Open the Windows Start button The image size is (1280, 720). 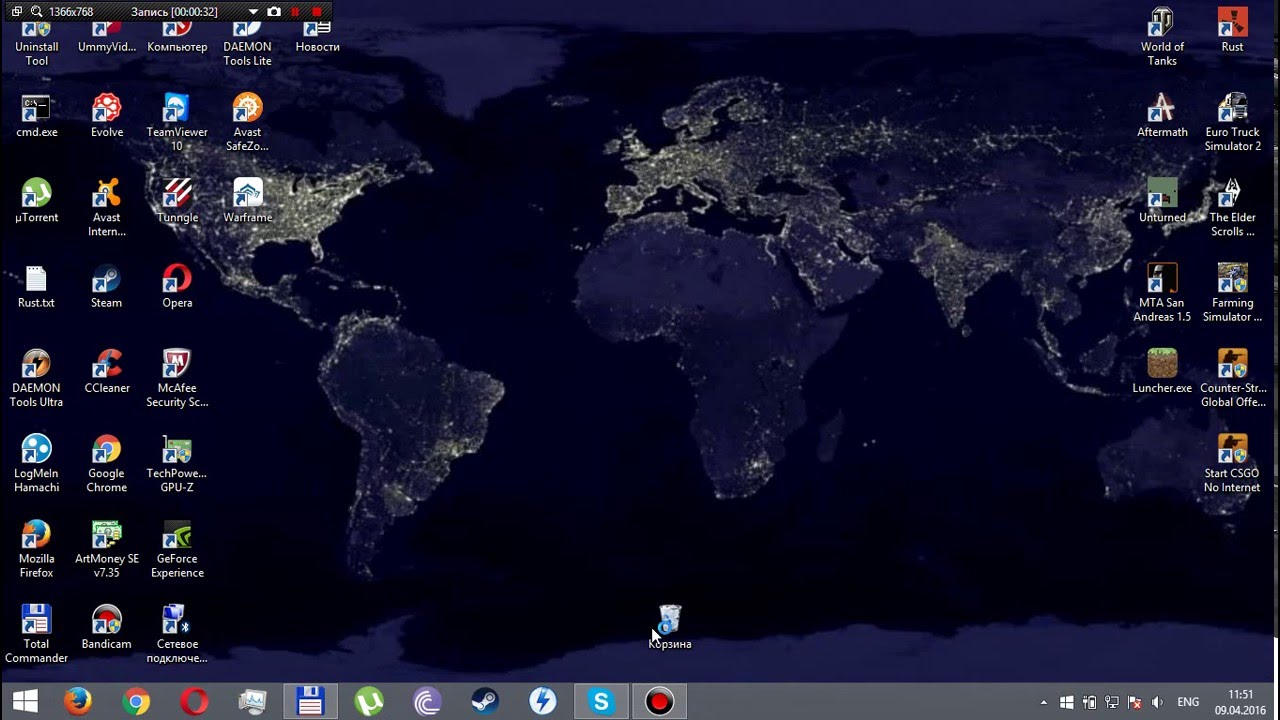tap(25, 702)
